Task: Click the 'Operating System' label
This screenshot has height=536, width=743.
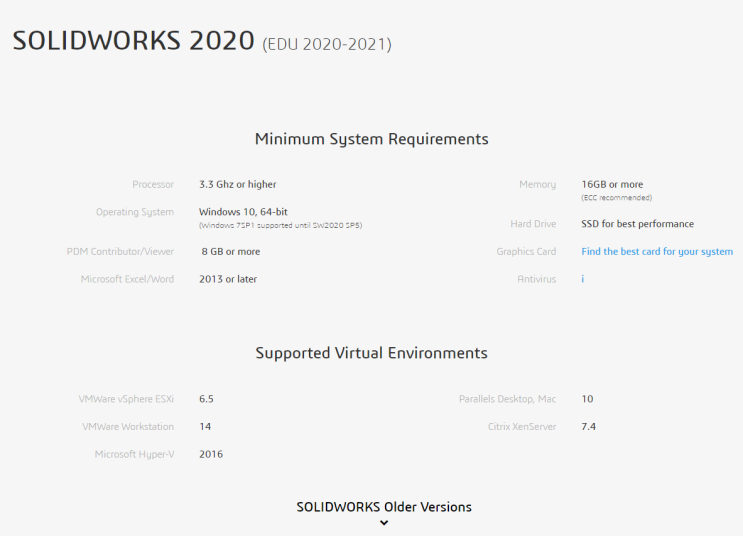Action: pos(135,212)
